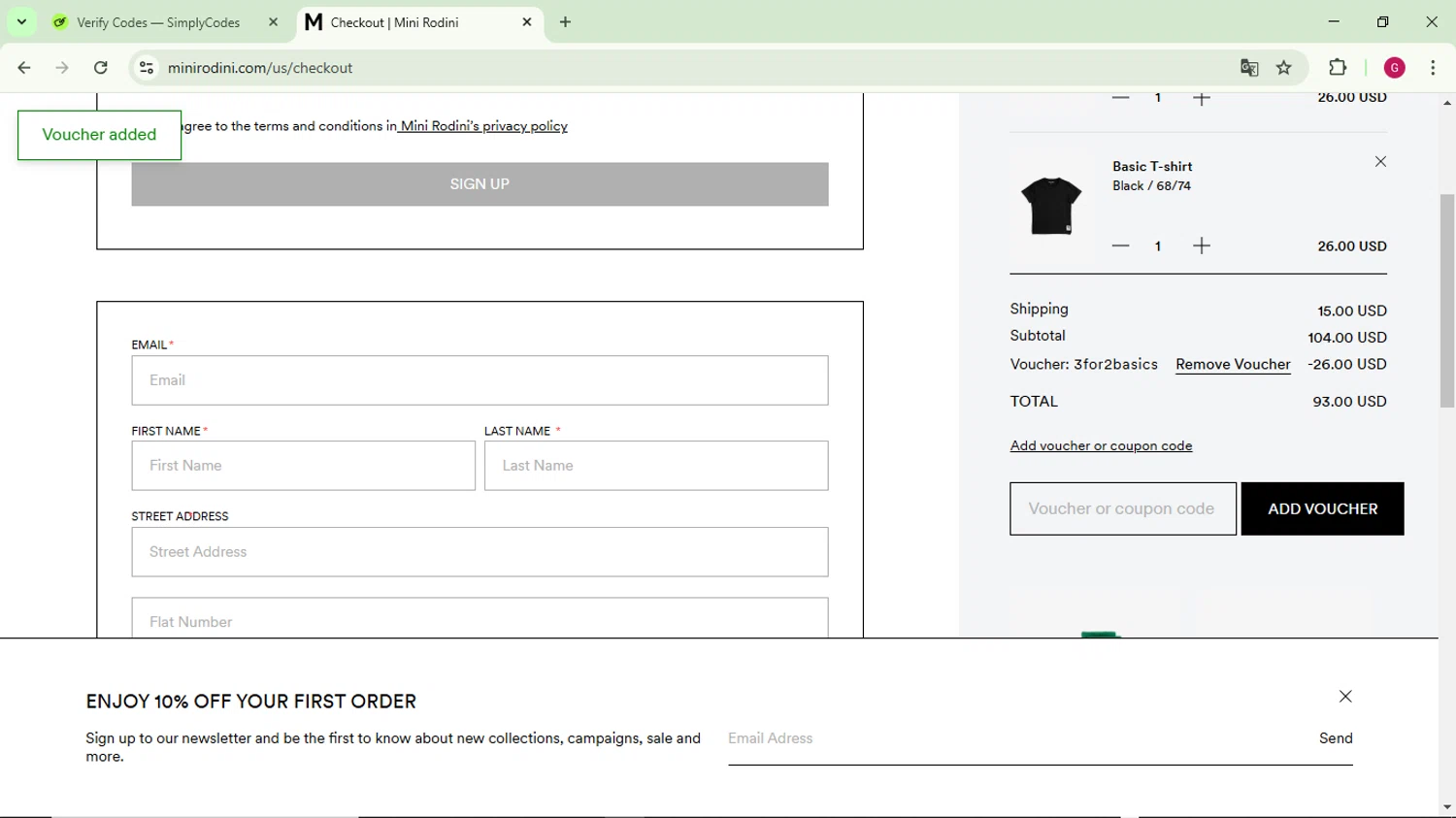Click the ADD VOUCHER button

point(1322,508)
